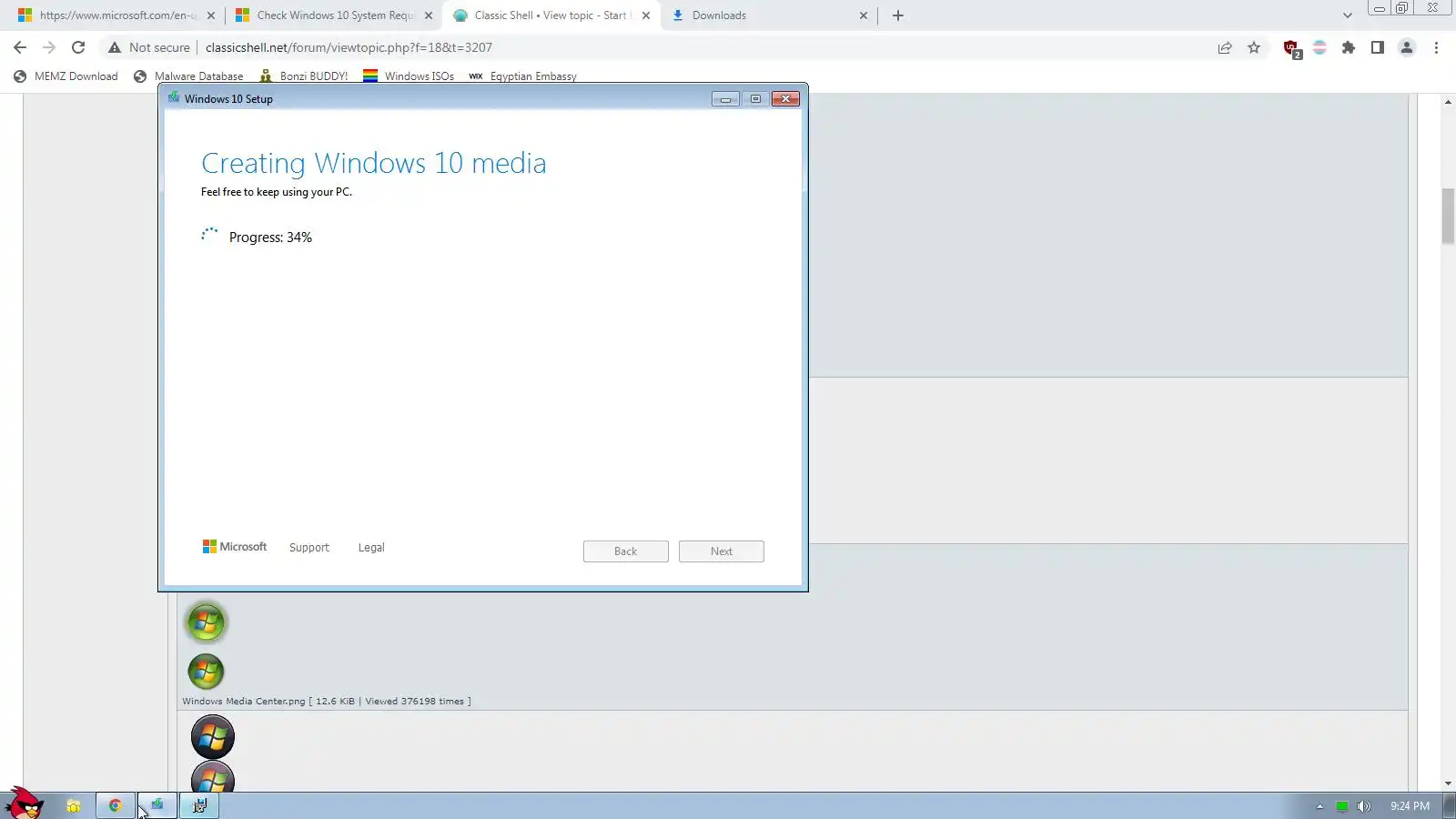Click the green network tray icon
This screenshot has width=1456, height=819.
click(1341, 806)
